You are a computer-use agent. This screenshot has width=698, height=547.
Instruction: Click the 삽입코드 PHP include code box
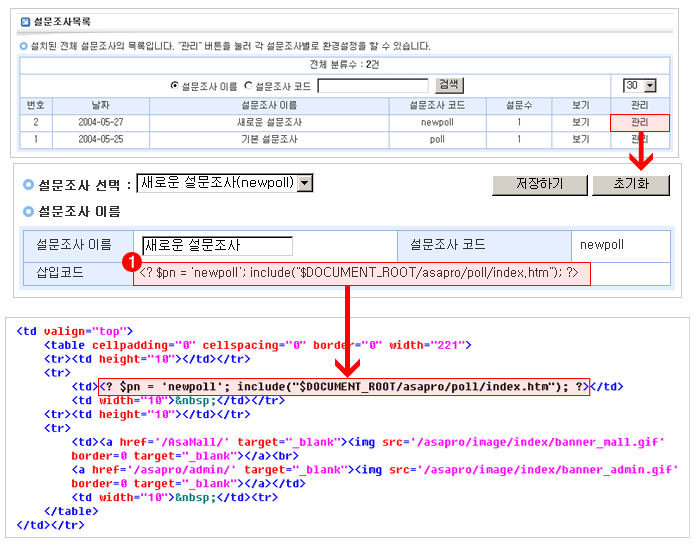(x=361, y=273)
